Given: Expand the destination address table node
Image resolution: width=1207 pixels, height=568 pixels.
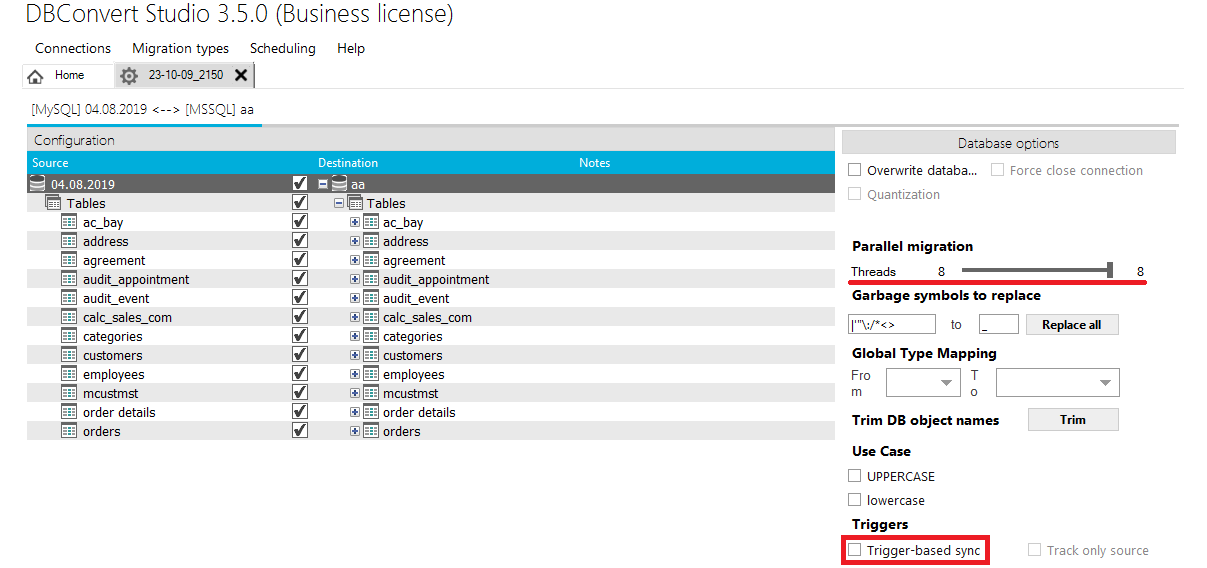Looking at the screenshot, I should click(x=355, y=241).
